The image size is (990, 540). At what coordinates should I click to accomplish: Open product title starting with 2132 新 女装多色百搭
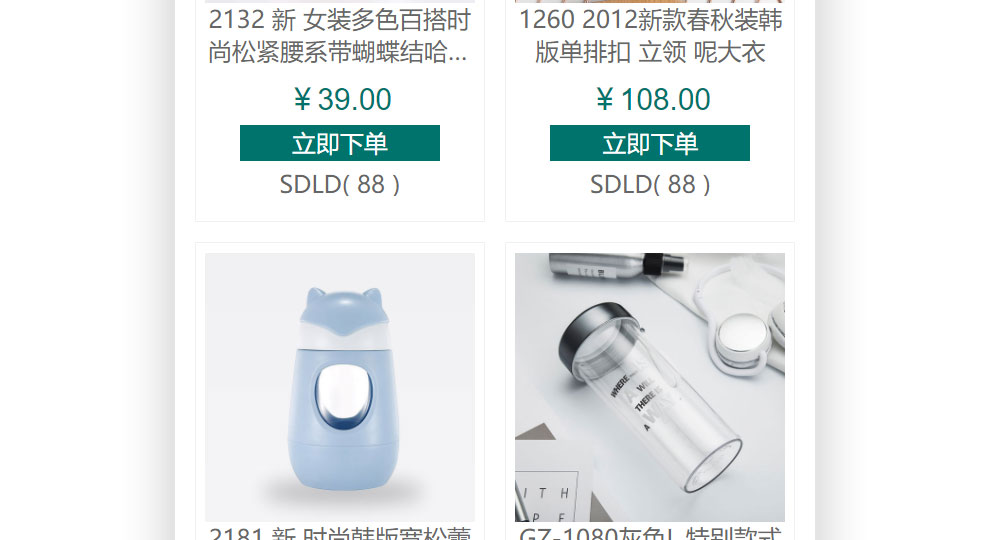(340, 36)
